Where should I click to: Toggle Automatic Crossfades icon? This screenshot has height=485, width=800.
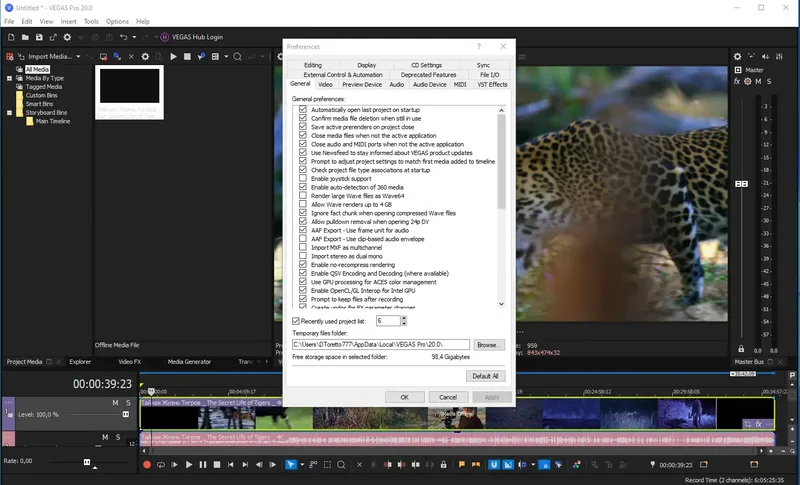point(508,465)
